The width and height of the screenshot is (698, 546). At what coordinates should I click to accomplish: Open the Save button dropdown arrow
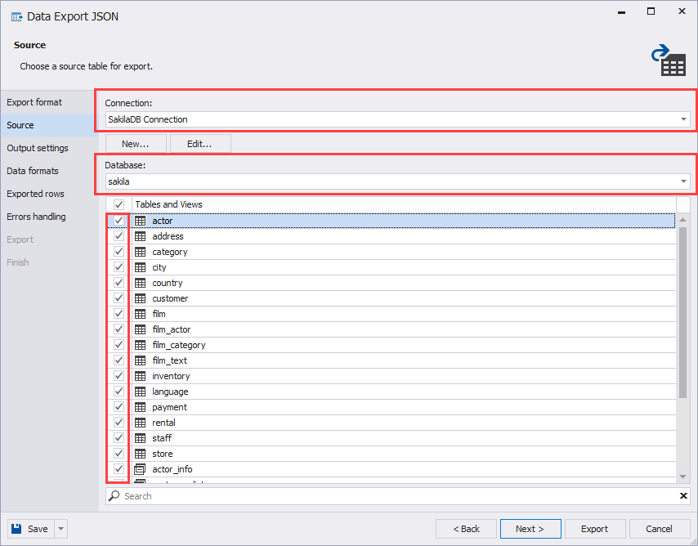(x=61, y=529)
